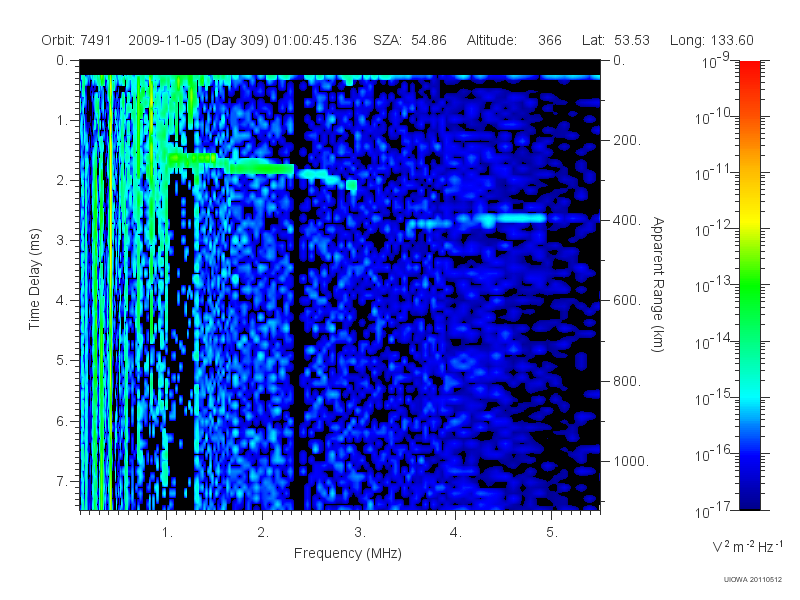Click the 'Orbit: 7491' header text
Viewport: 800px width, 600px height.
pyautogui.click(x=76, y=40)
